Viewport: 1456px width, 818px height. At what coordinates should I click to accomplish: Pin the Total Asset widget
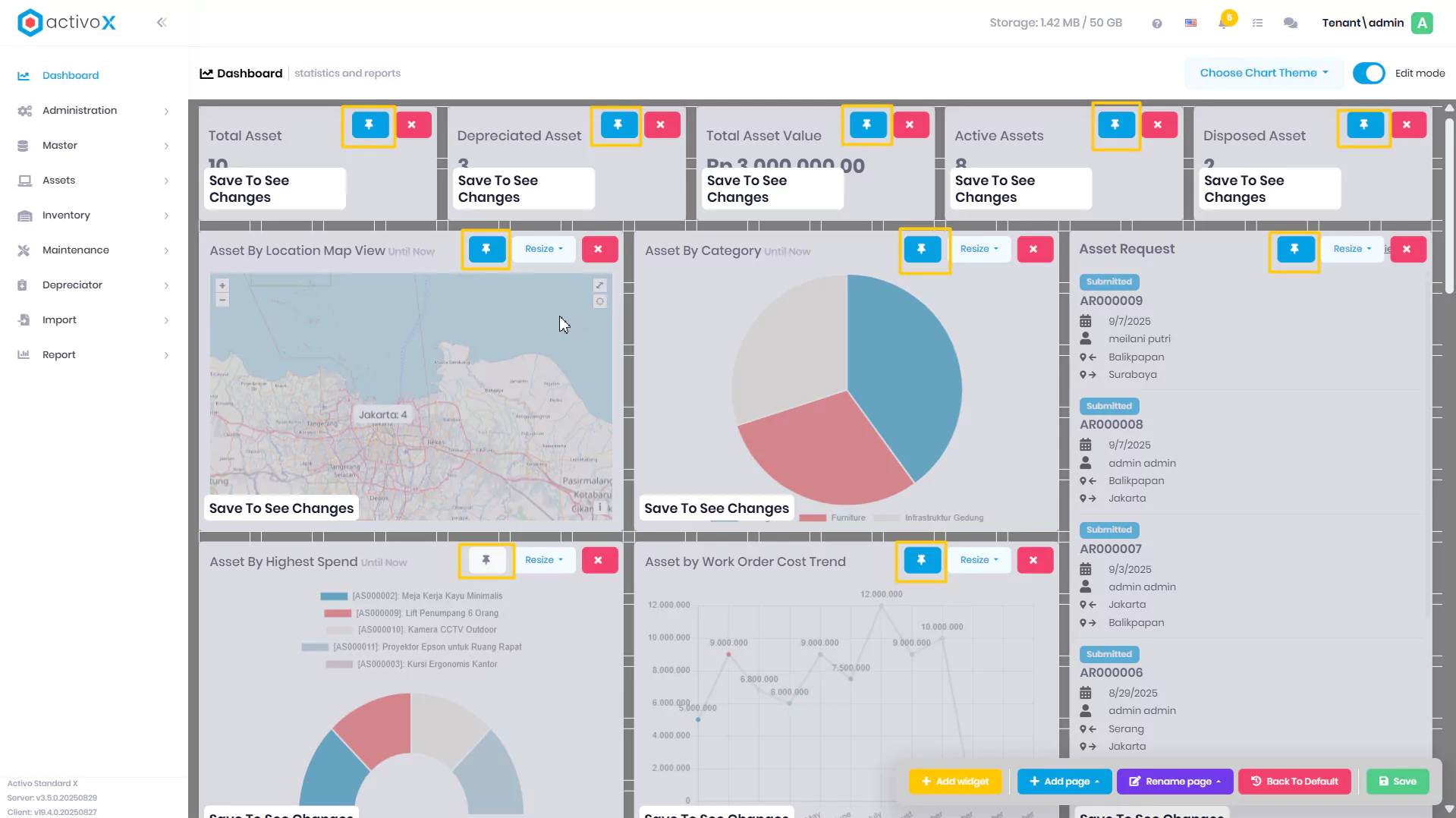pyautogui.click(x=369, y=124)
